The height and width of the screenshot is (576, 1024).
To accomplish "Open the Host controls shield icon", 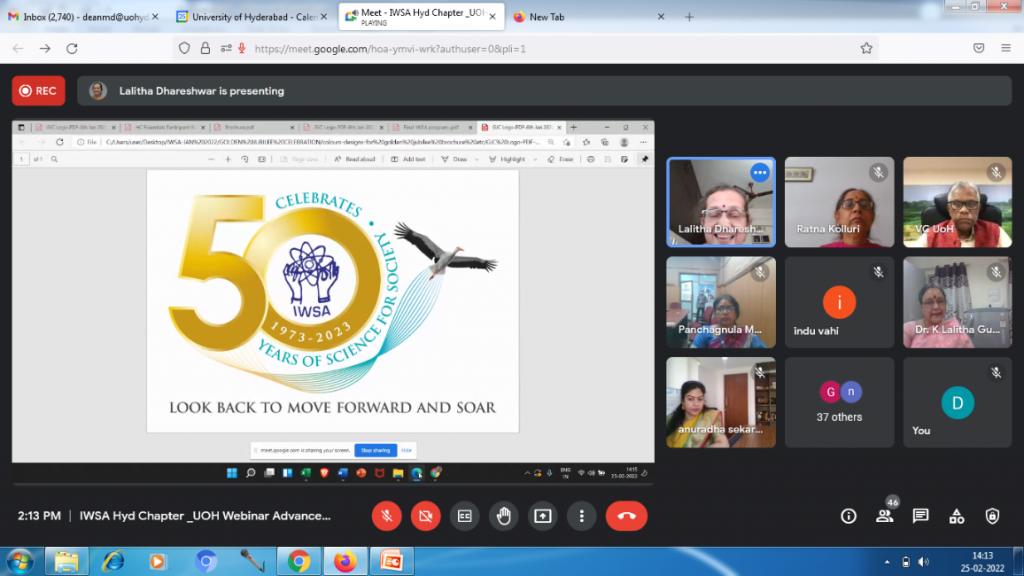I will (x=993, y=516).
